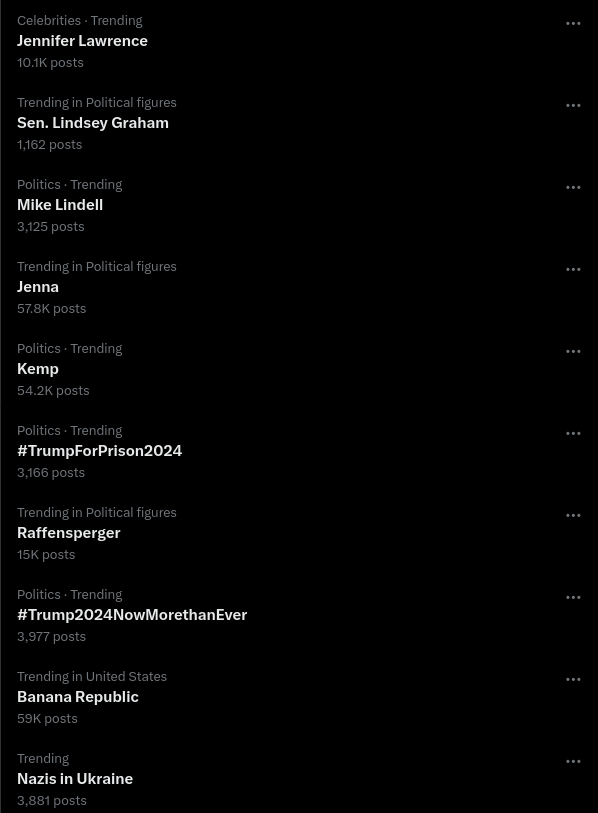Open more options beside Raffensperger
This screenshot has height=813, width=598.
click(573, 515)
